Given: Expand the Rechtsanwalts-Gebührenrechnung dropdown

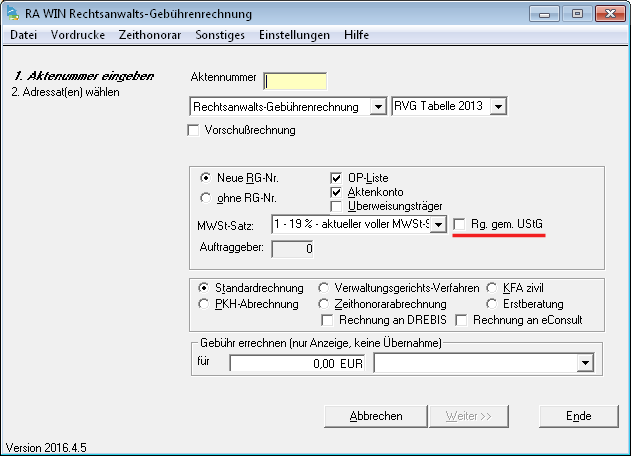Looking at the screenshot, I should click(377, 106).
